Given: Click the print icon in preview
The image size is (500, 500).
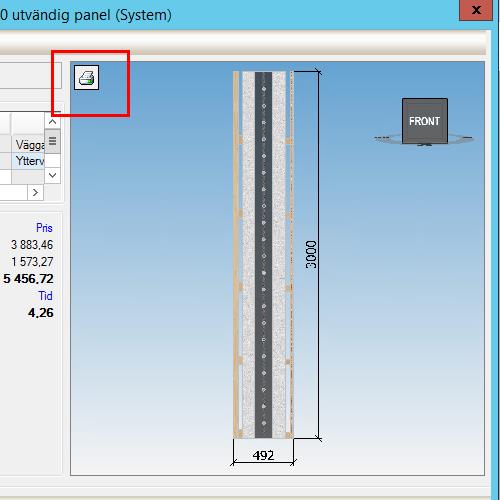Looking at the screenshot, I should (86, 77).
